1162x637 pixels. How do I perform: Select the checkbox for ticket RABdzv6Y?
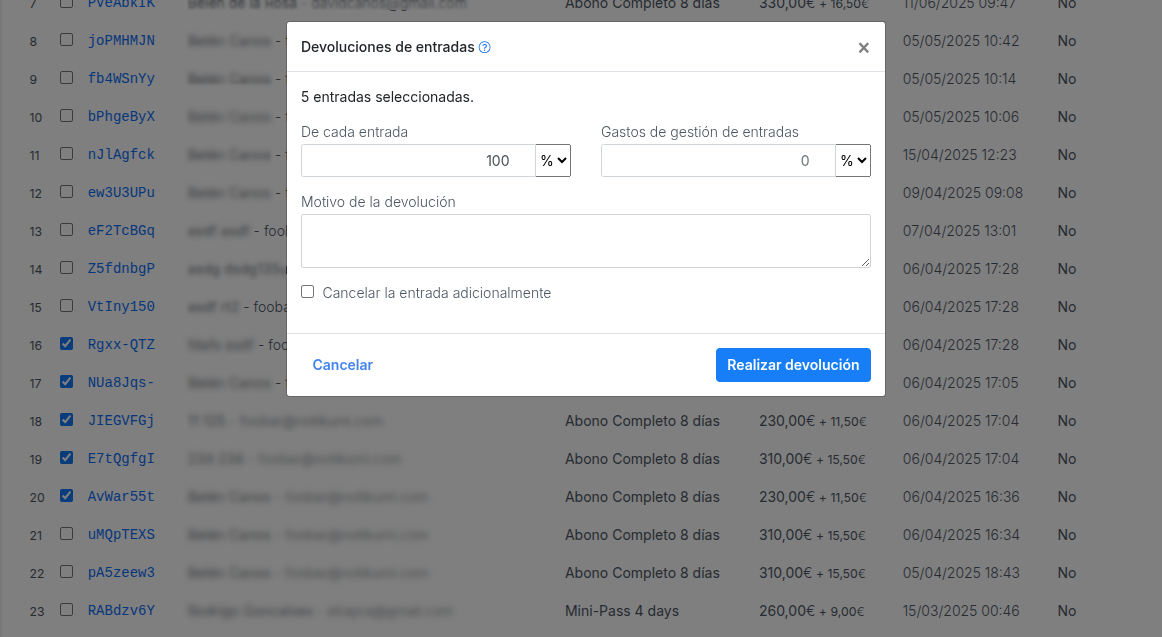click(66, 610)
